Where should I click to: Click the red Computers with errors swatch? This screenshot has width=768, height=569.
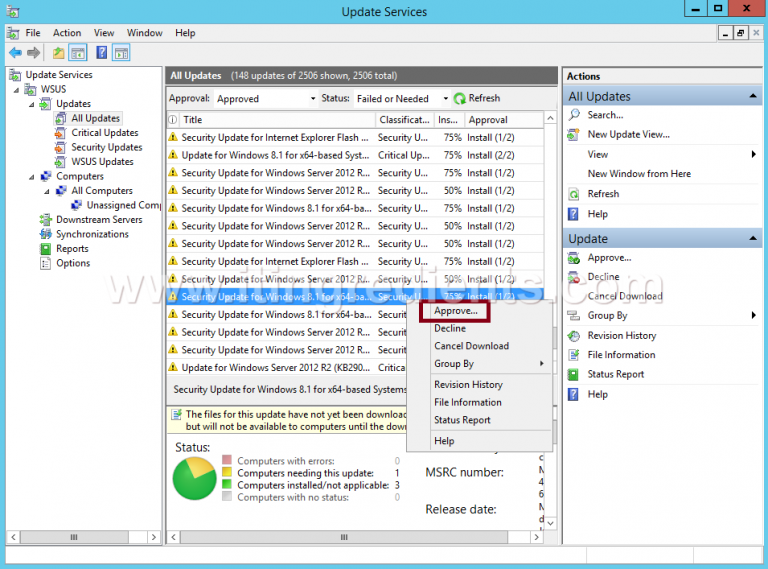[x=227, y=460]
